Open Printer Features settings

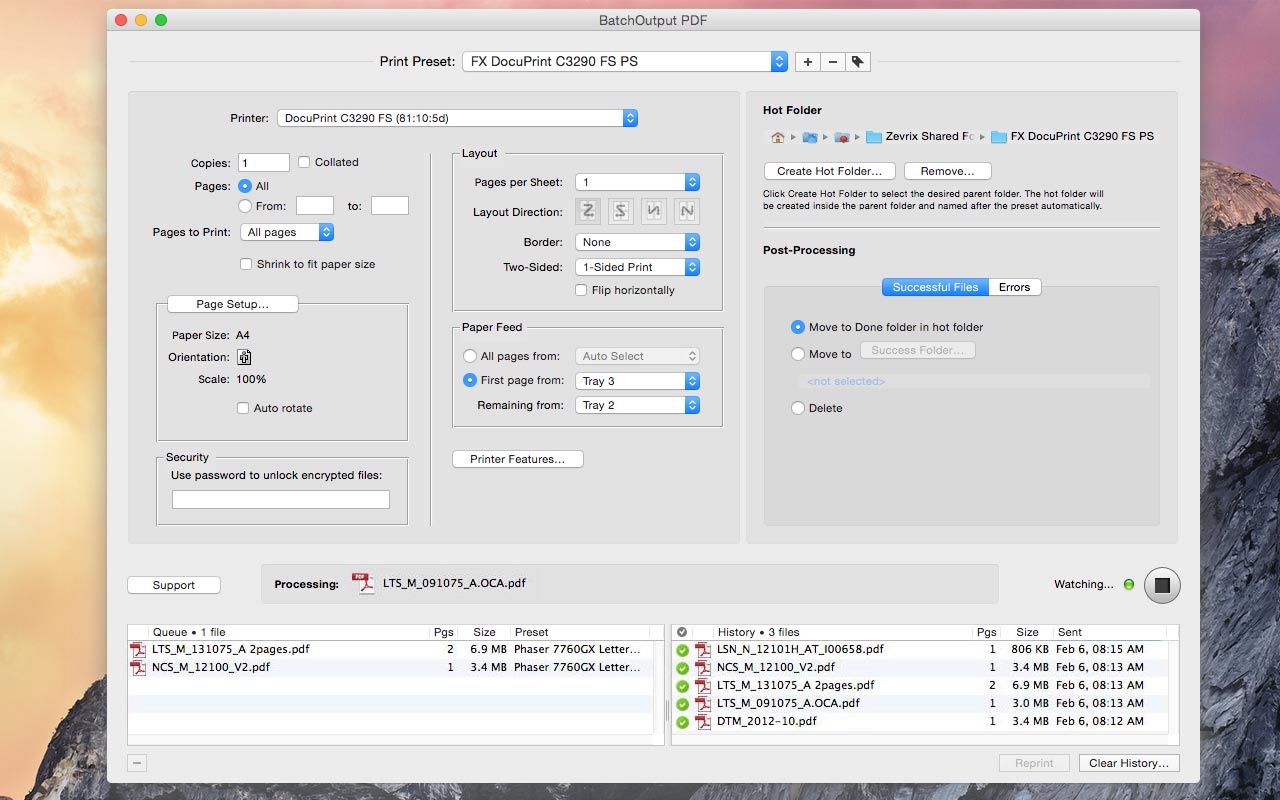517,459
